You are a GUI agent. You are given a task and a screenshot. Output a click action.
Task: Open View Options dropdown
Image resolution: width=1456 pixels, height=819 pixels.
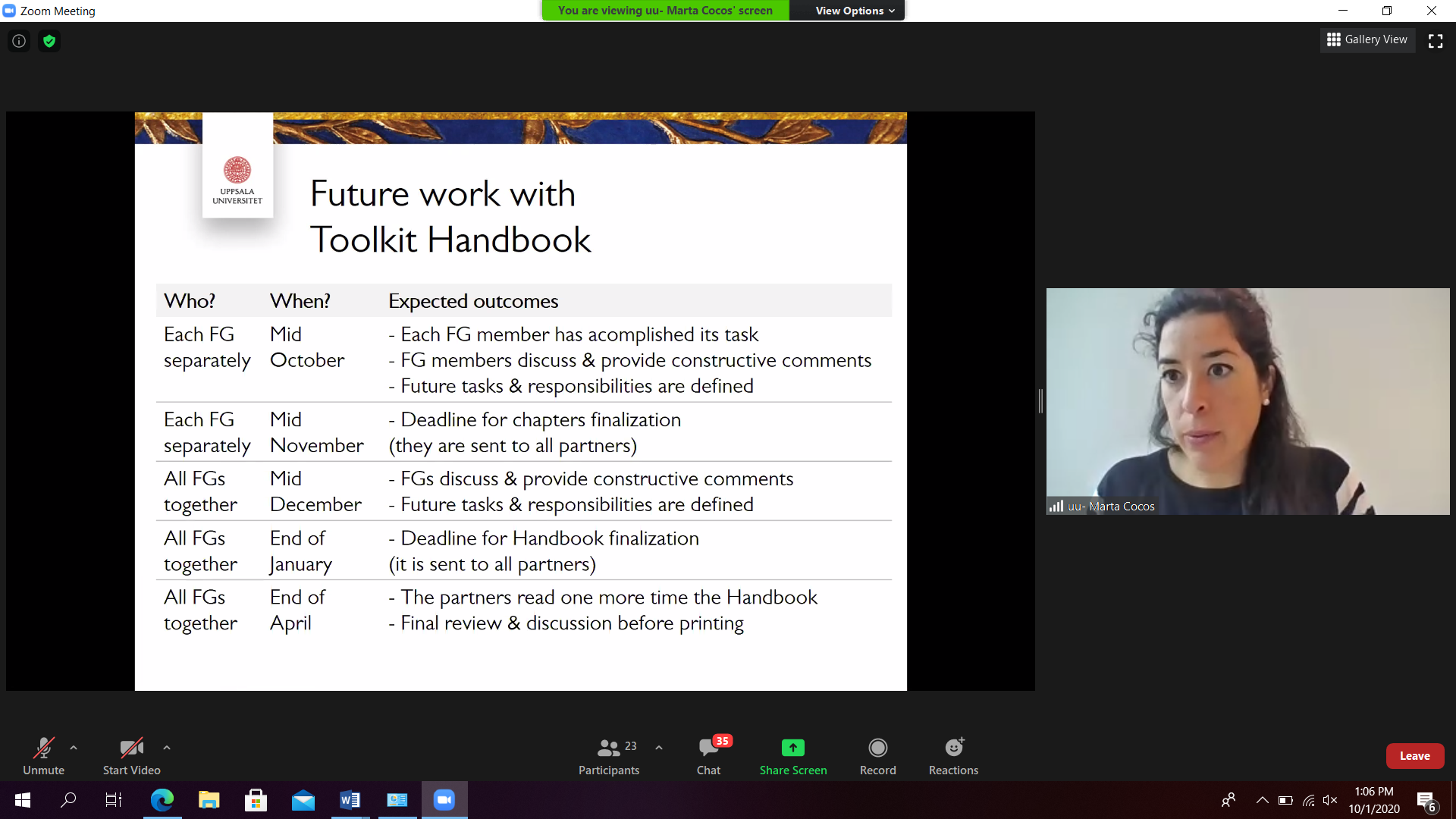pos(855,11)
